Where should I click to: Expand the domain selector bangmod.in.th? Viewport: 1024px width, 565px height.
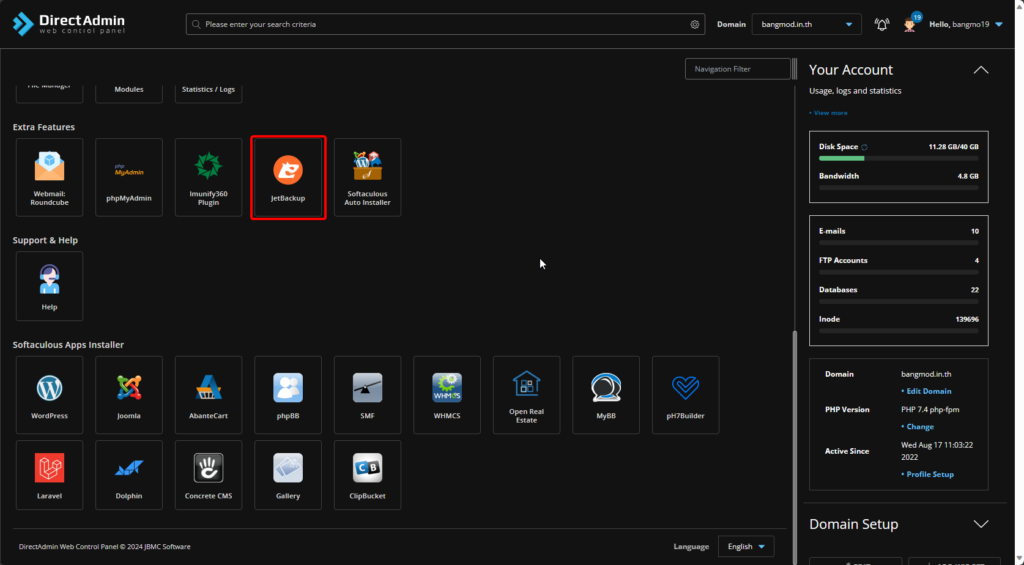806,24
